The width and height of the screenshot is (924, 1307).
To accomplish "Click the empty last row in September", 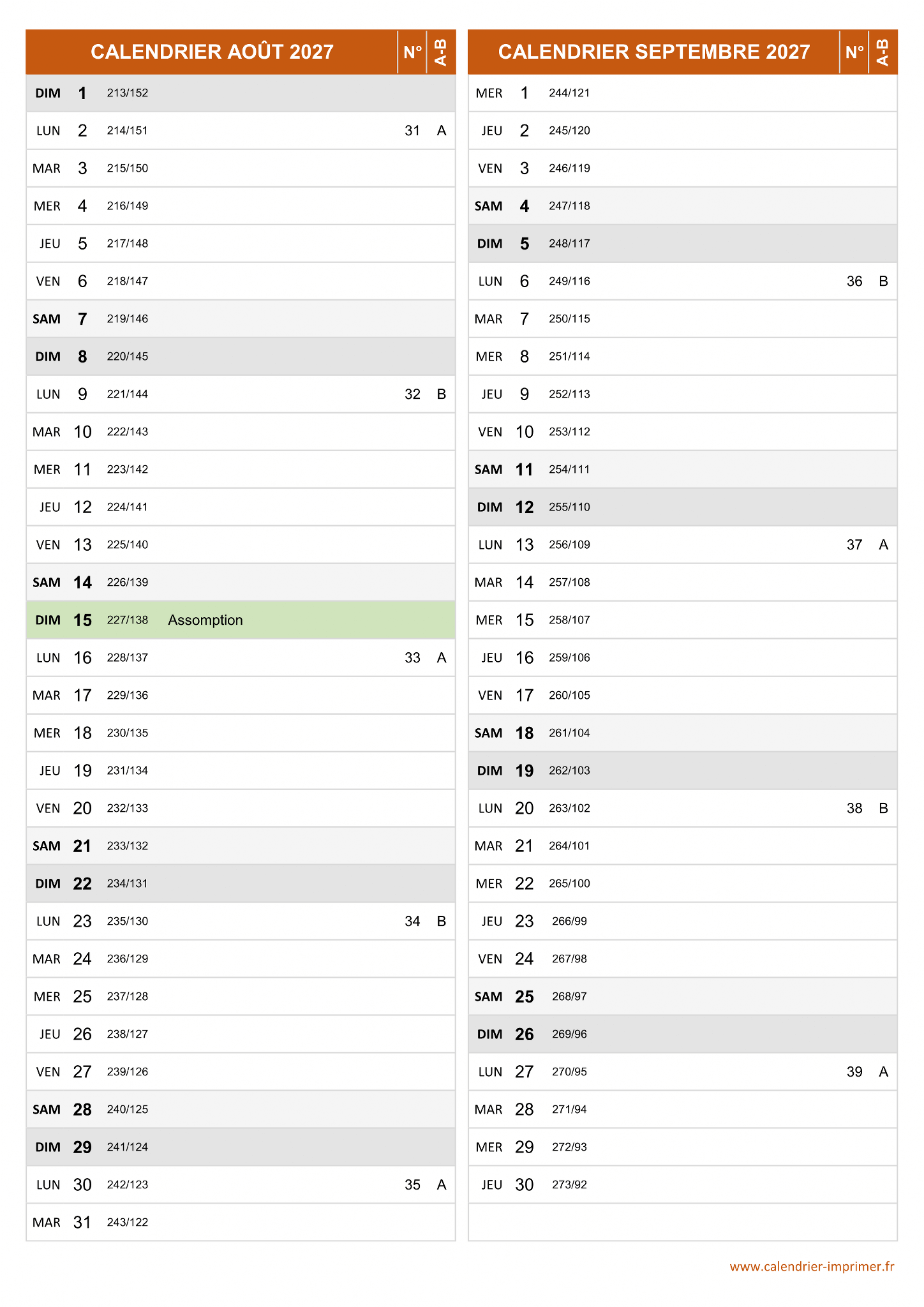I will [682, 1223].
